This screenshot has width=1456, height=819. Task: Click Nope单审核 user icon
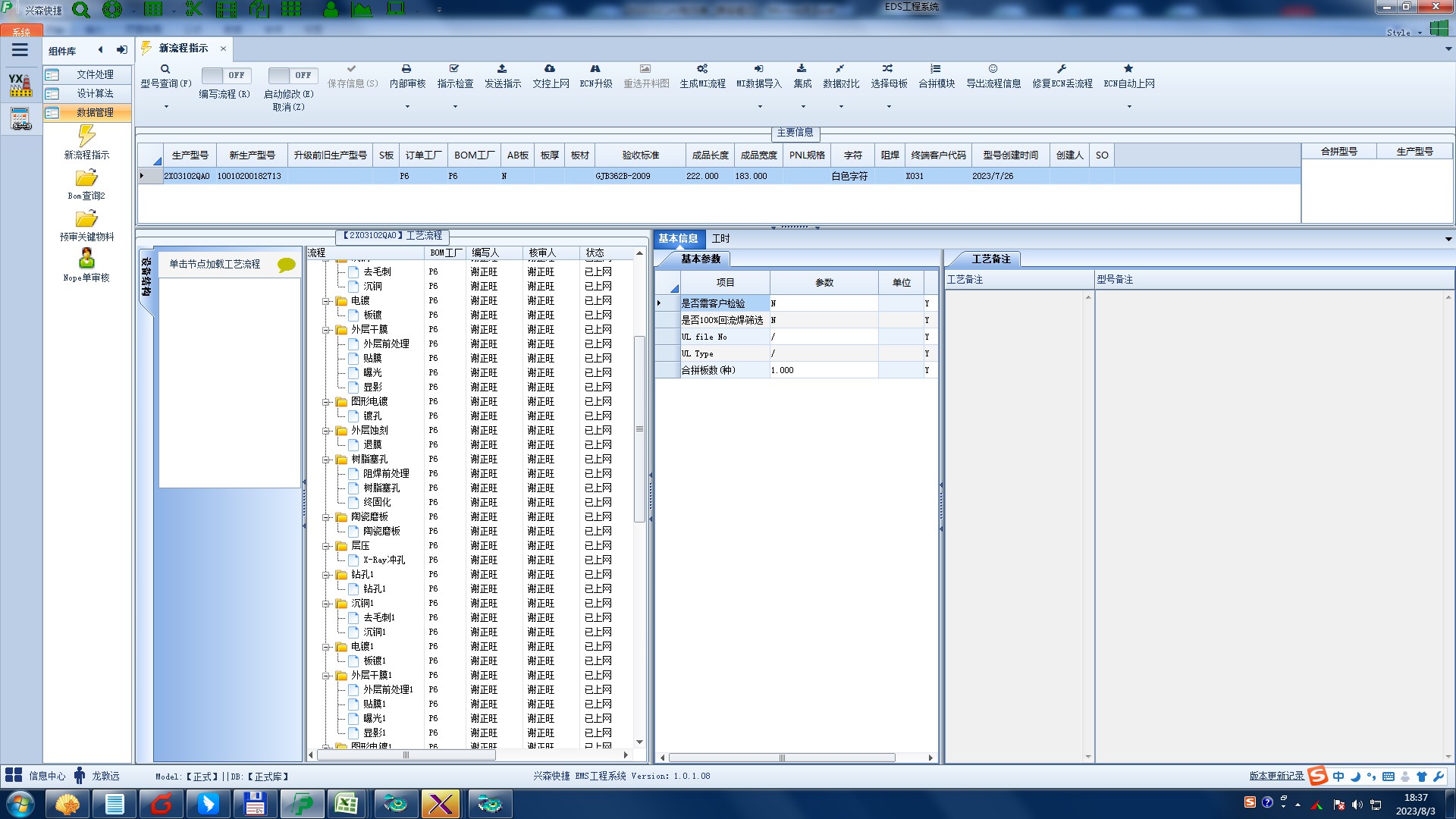click(x=86, y=259)
